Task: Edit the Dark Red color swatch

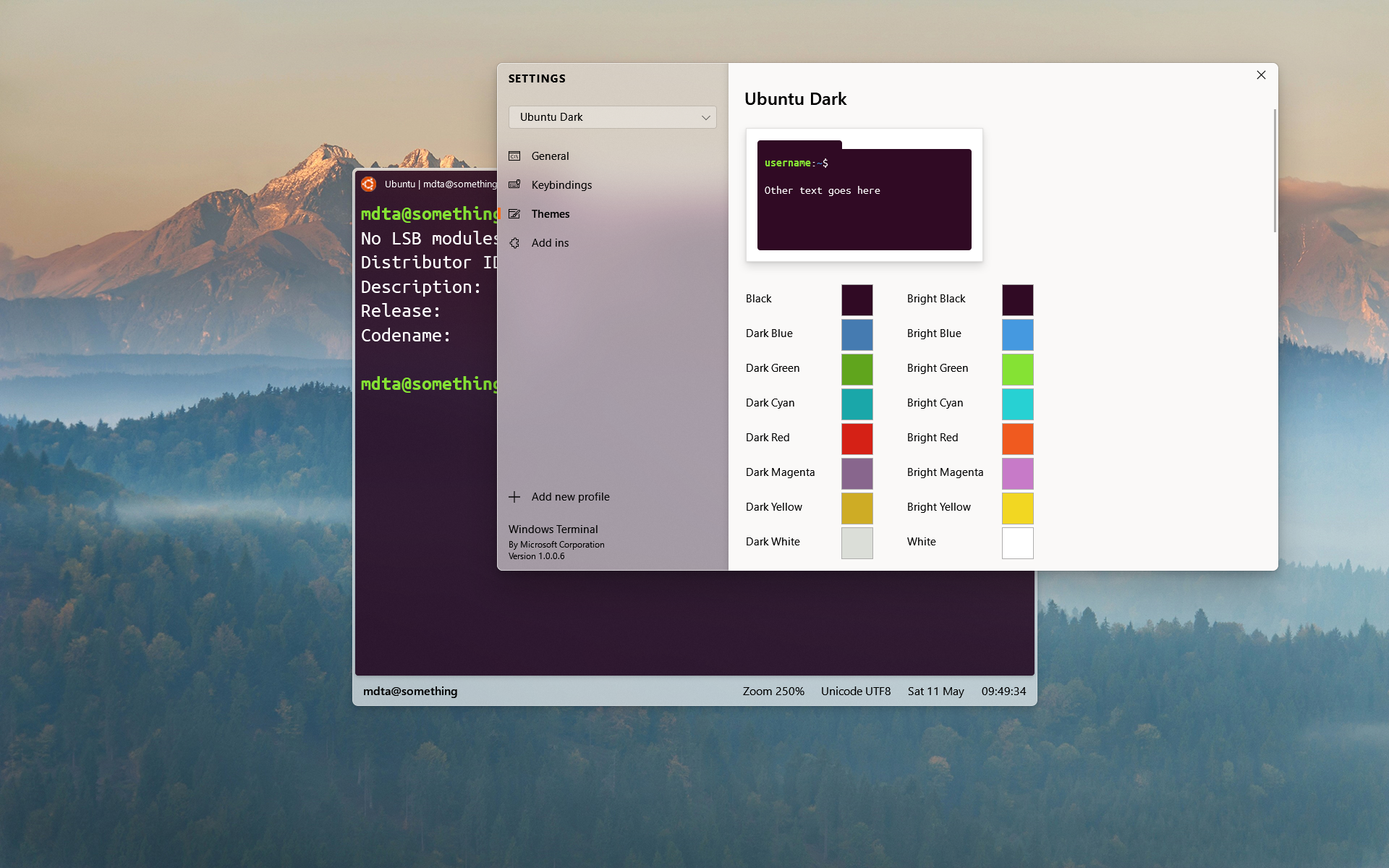Action: [857, 438]
